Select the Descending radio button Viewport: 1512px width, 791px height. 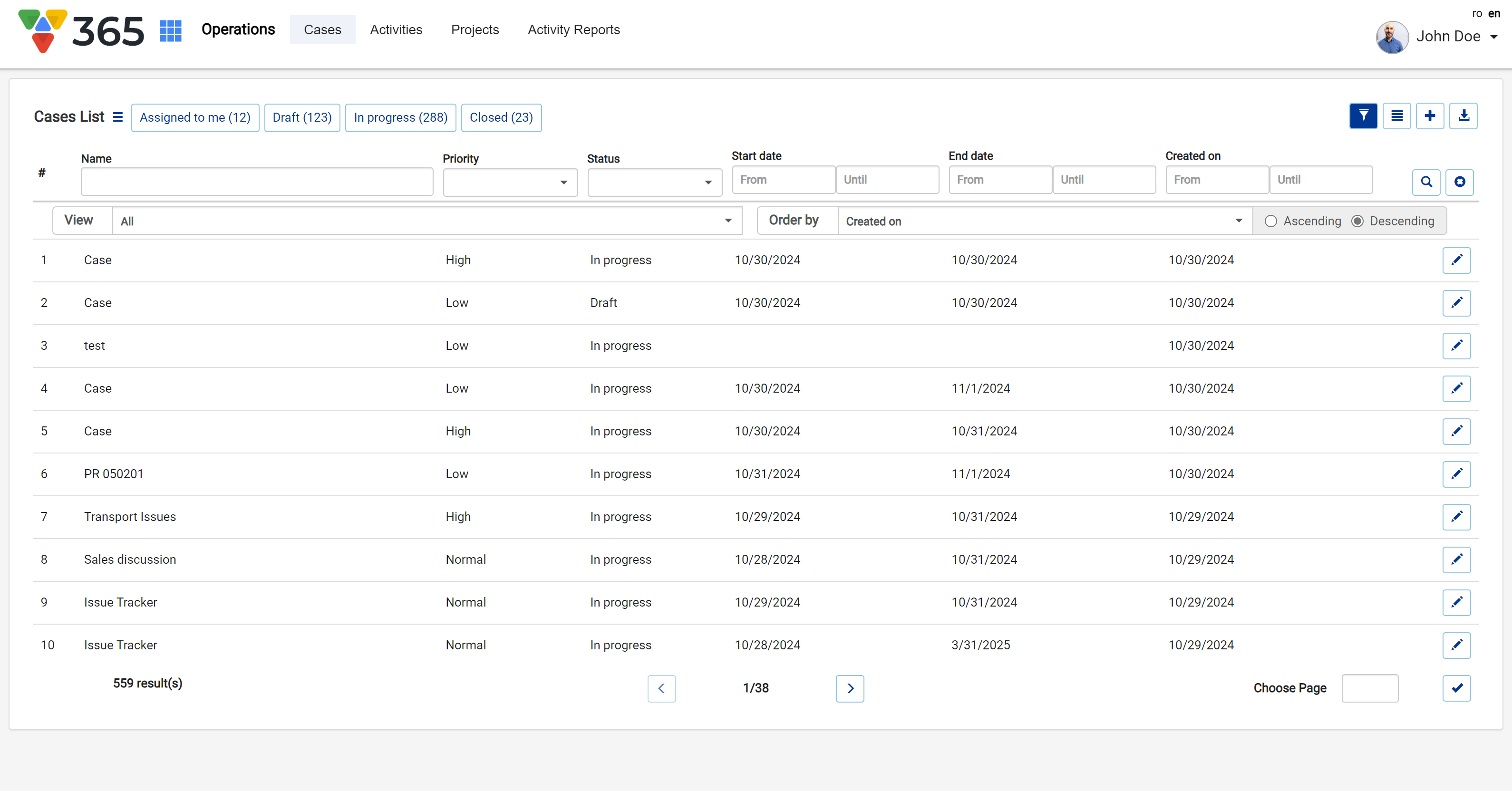click(1357, 221)
